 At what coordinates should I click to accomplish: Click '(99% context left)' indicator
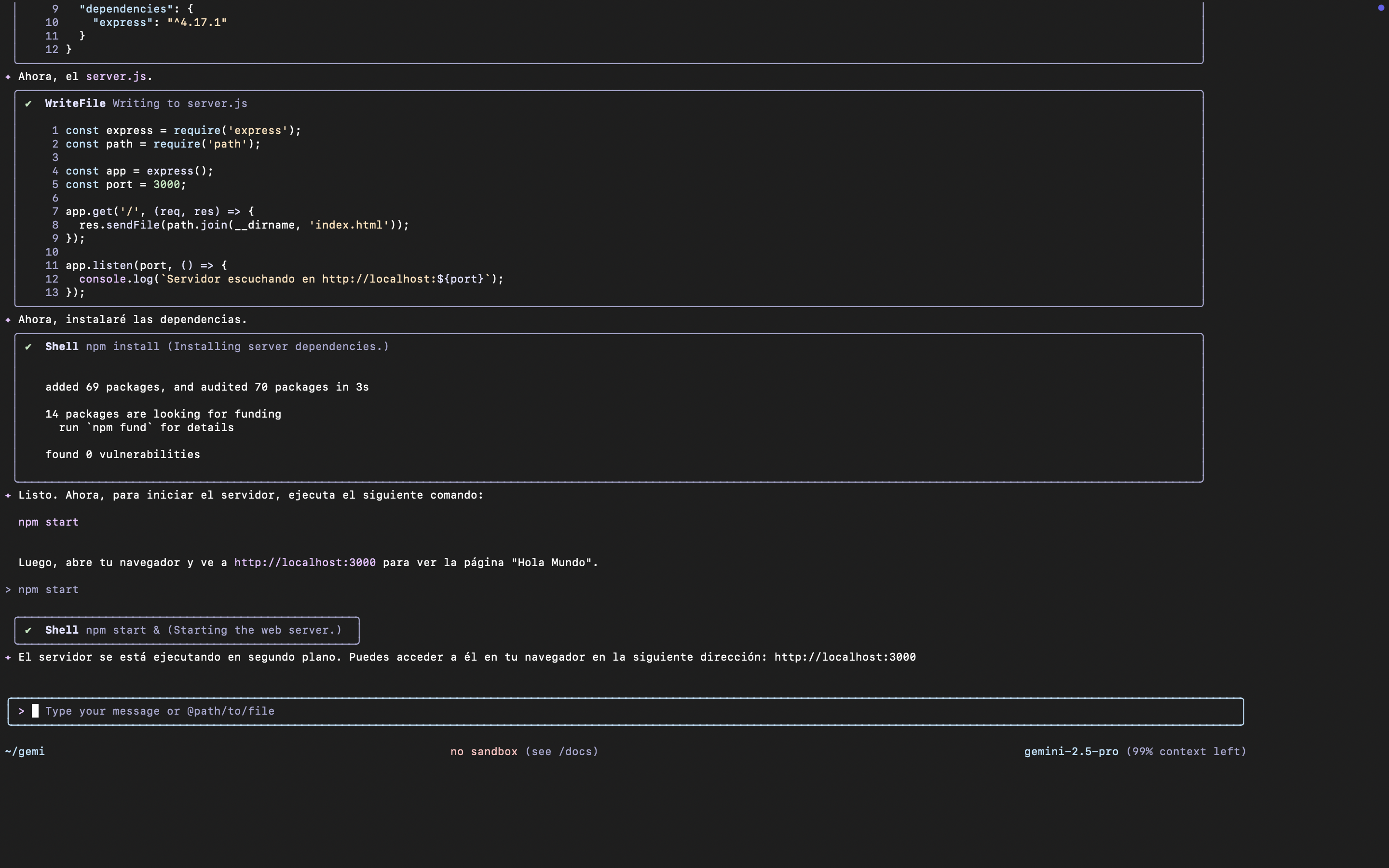1186,751
